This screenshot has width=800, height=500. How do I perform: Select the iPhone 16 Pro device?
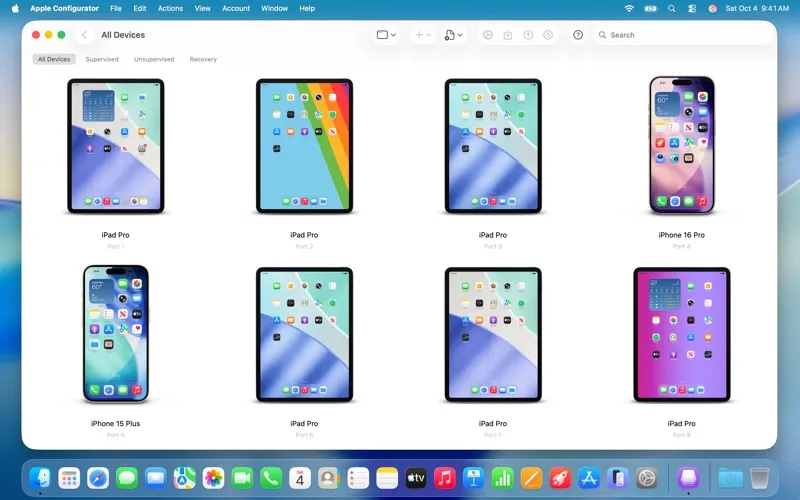pos(682,145)
